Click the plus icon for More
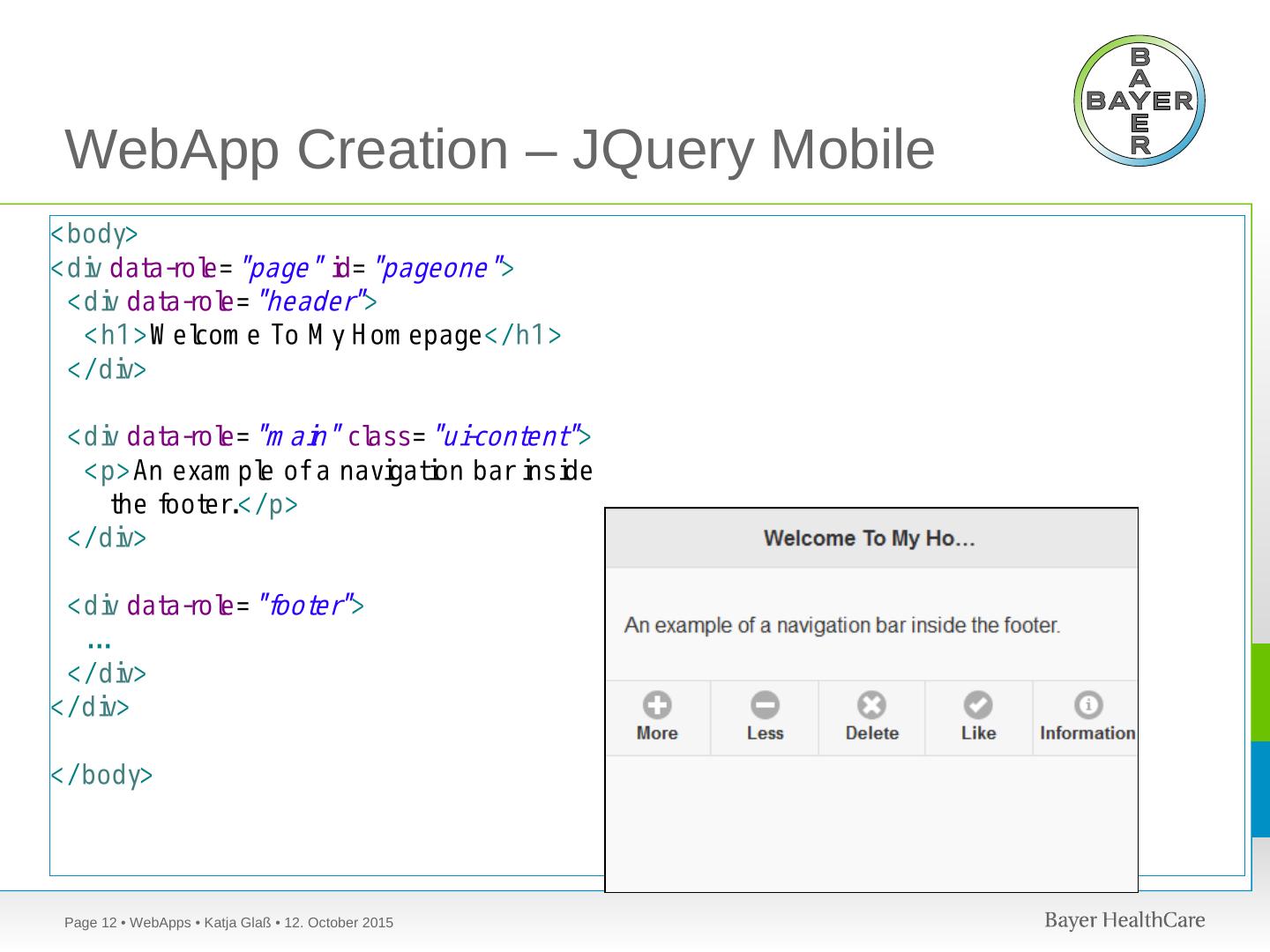 click(657, 705)
